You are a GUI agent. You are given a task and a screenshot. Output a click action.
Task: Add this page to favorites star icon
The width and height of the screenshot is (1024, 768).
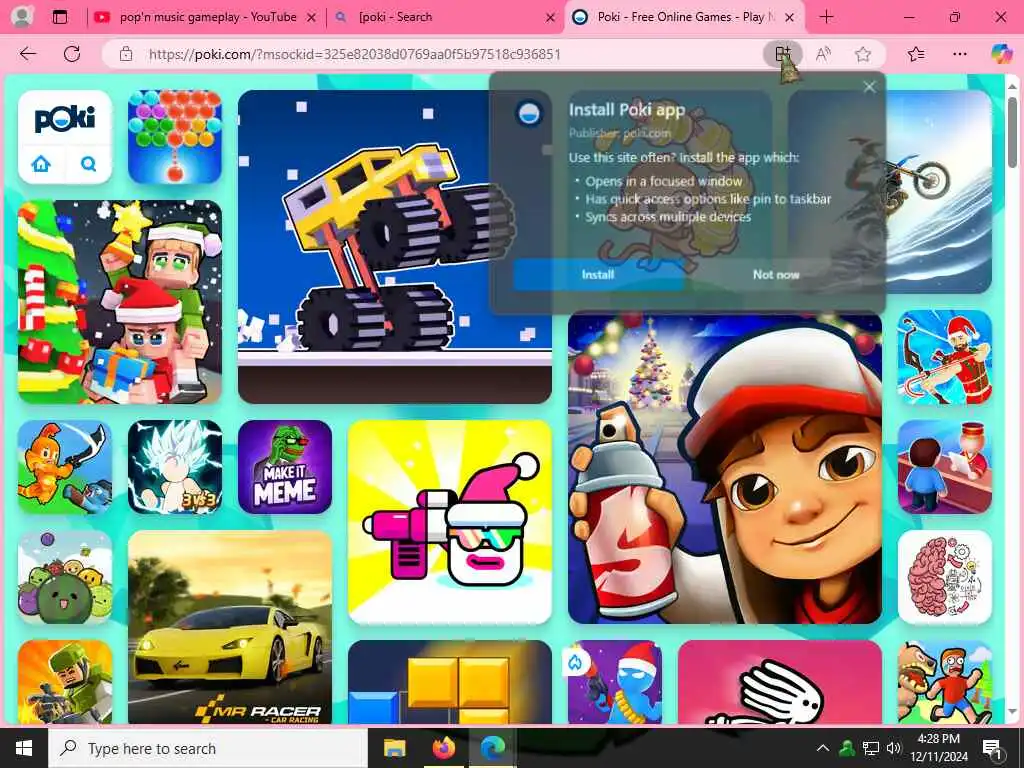[863, 54]
